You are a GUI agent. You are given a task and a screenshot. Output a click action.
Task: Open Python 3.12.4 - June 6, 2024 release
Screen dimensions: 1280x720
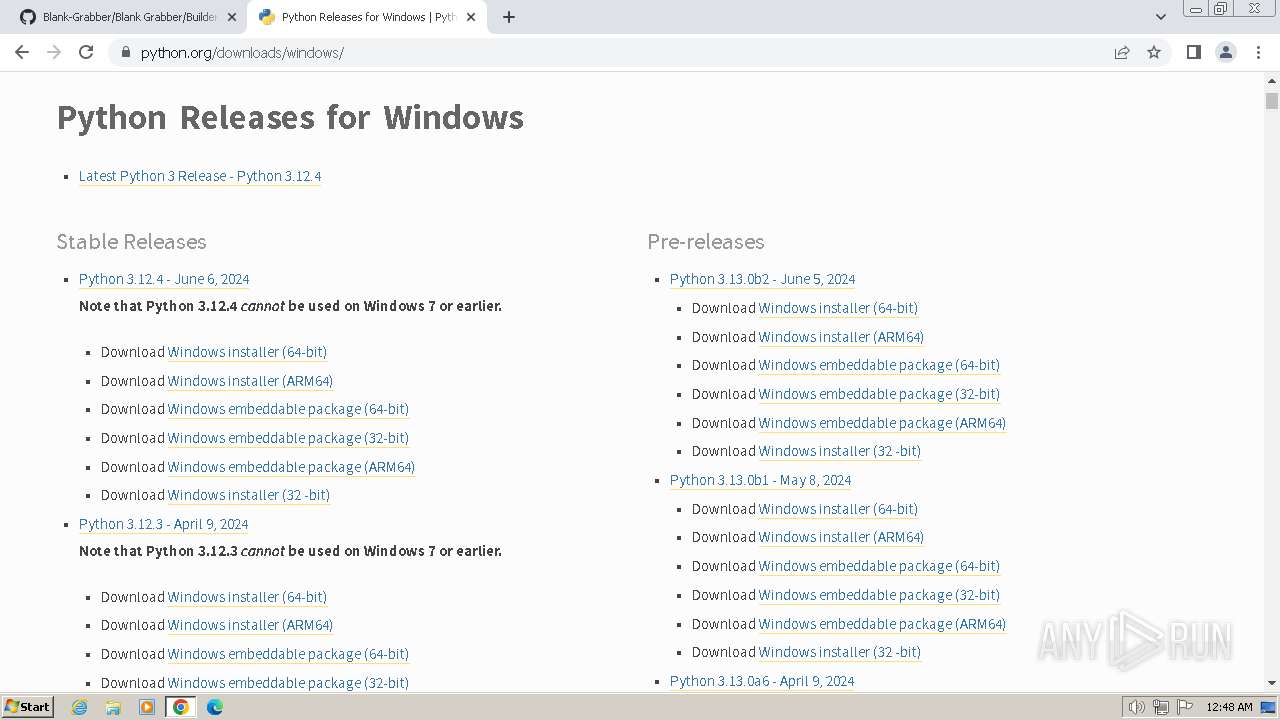(164, 279)
